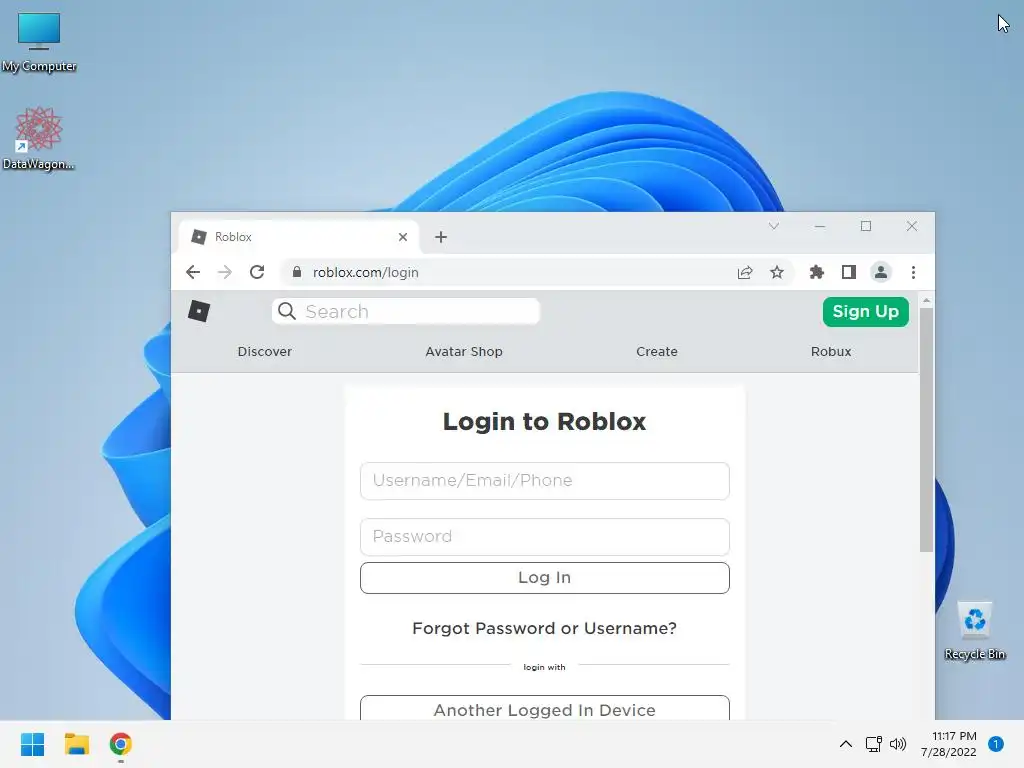Go back with Chrome's back arrow

(193, 272)
